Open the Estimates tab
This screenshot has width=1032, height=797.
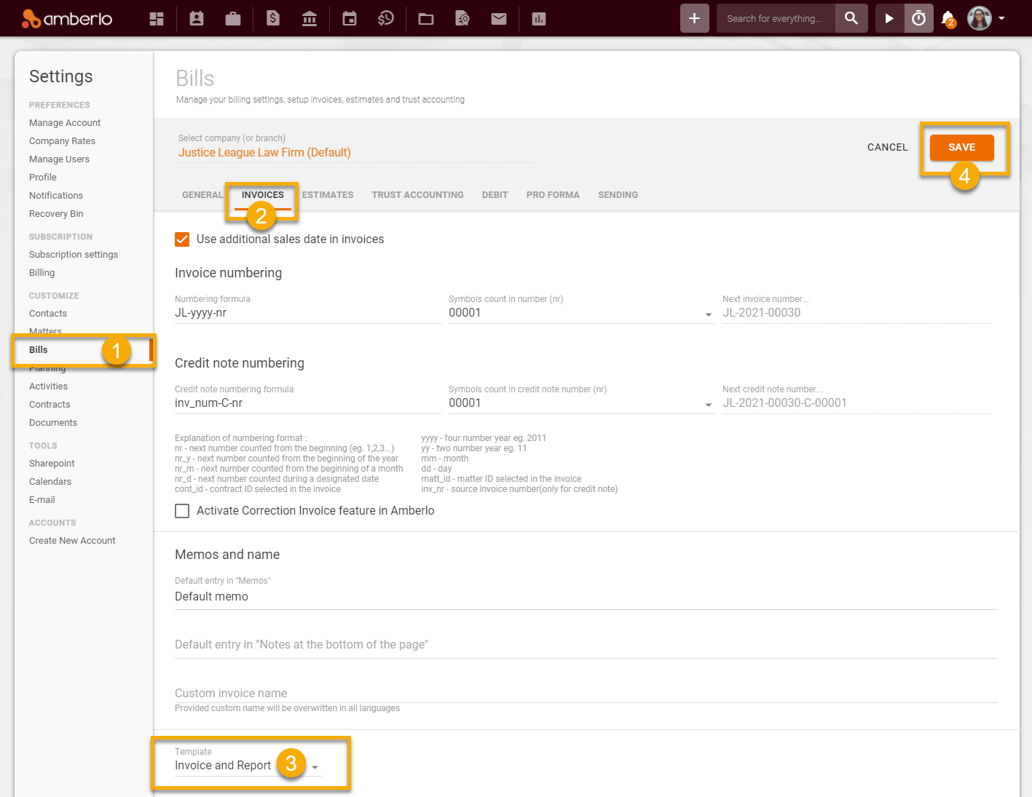click(327, 195)
